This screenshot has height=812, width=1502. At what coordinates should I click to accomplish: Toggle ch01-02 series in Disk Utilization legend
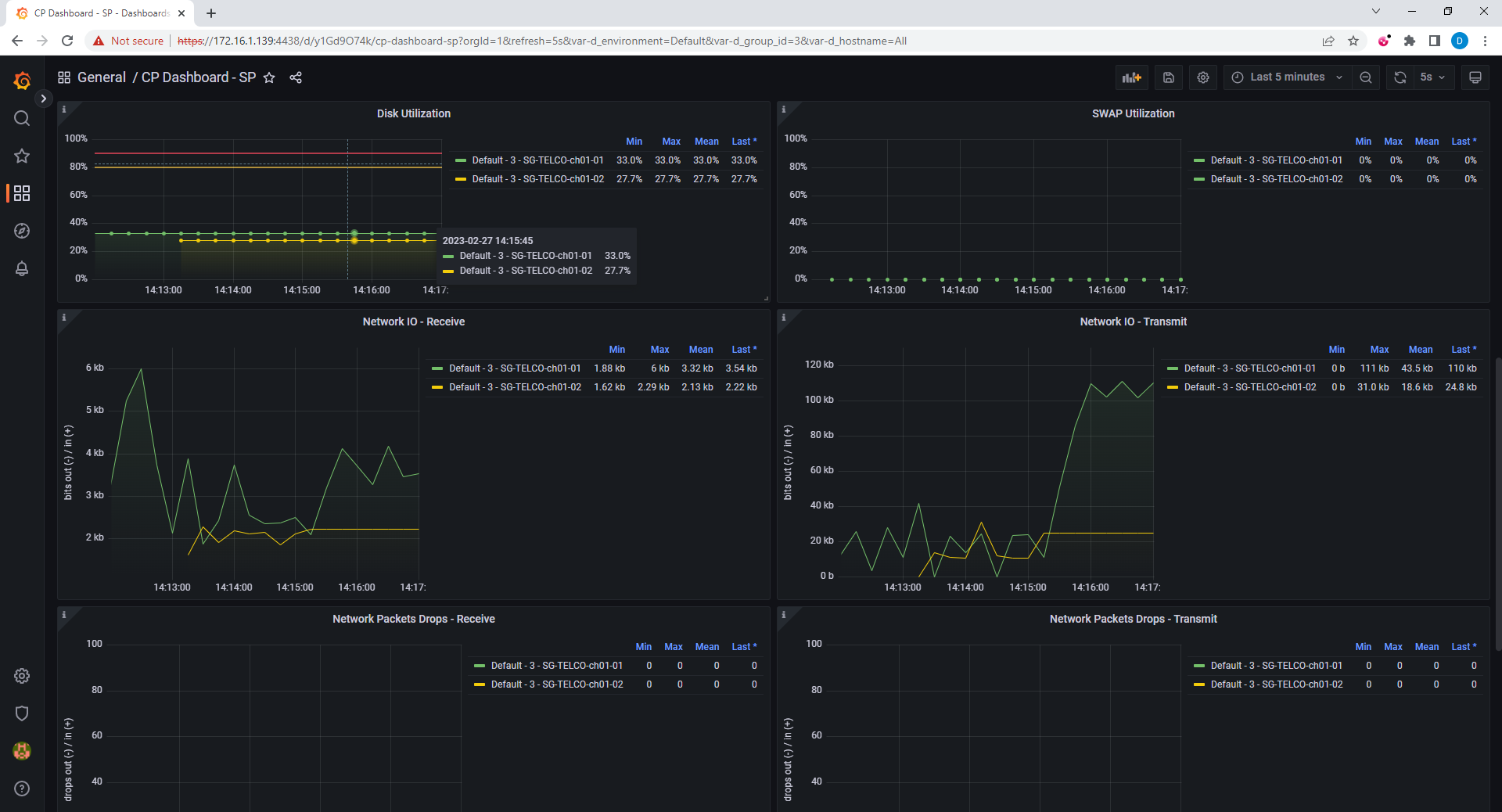[537, 179]
